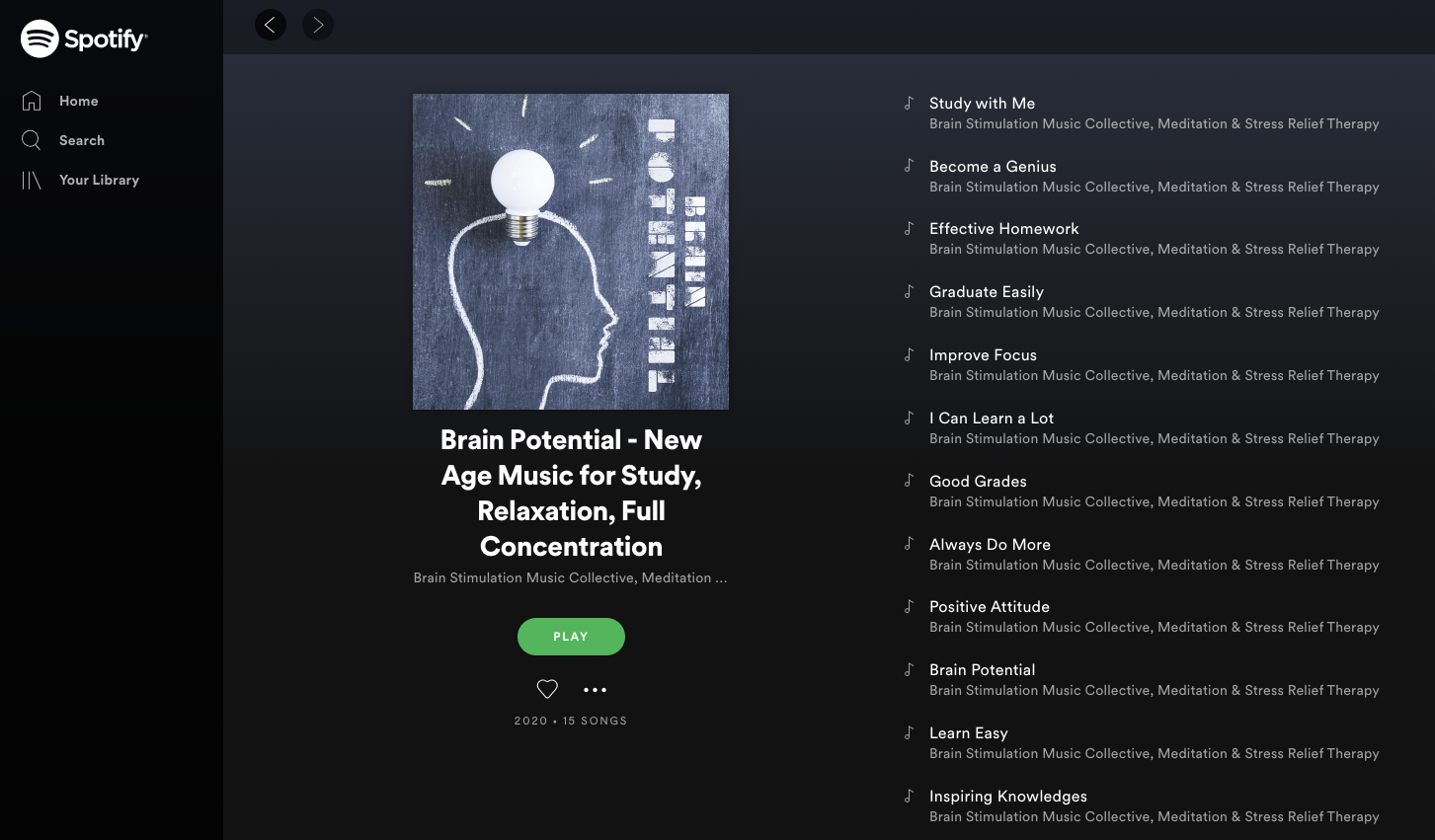Open artist link under Effective Homework
Screen dimensions: 1435x840
pyautogui.click(x=1154, y=249)
